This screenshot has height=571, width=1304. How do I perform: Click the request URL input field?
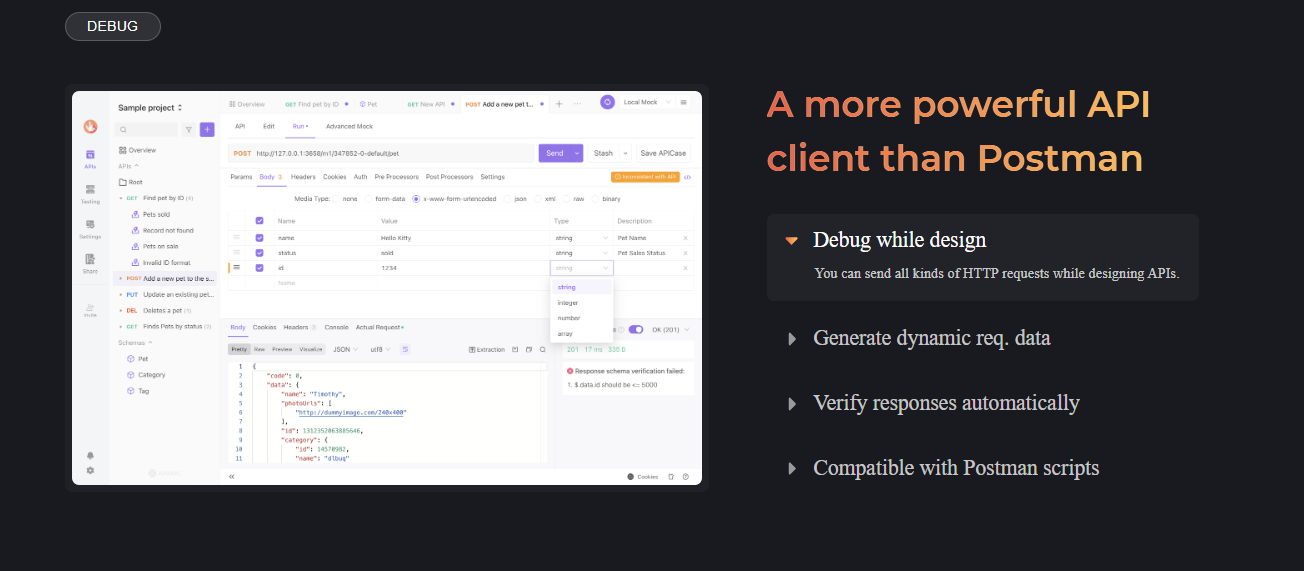[381, 153]
